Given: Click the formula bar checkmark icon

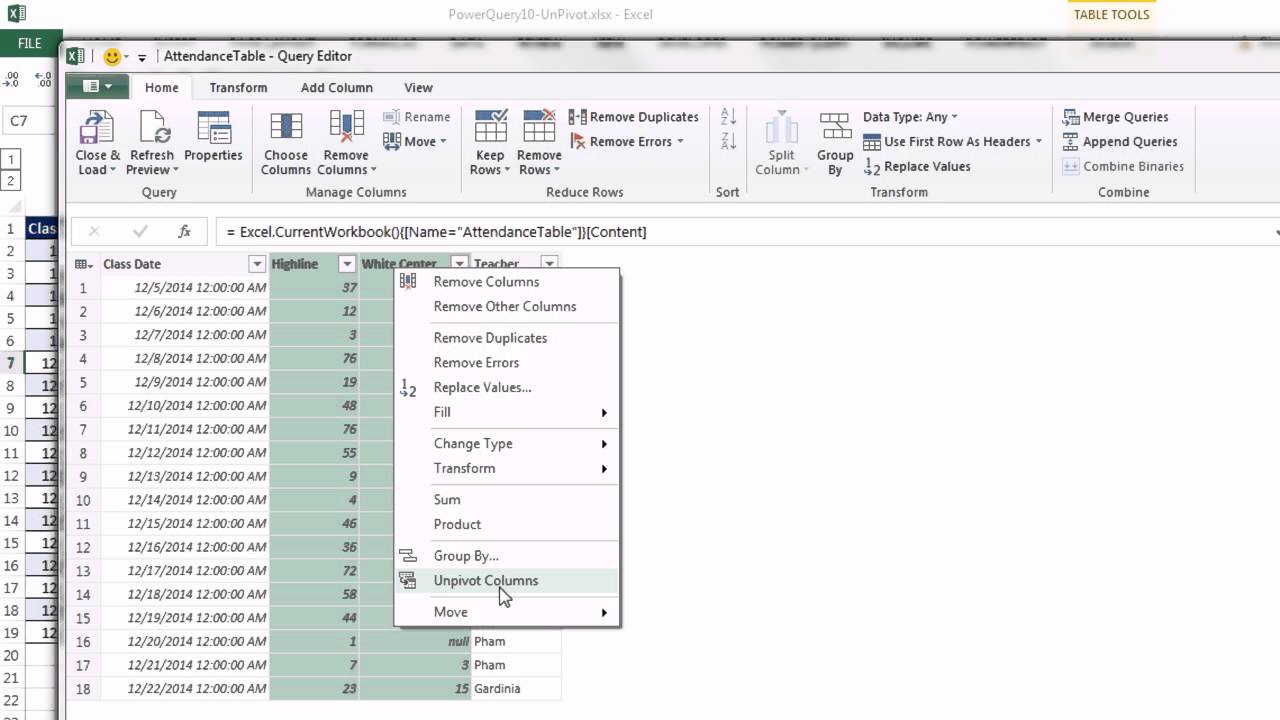Looking at the screenshot, I should pos(140,231).
